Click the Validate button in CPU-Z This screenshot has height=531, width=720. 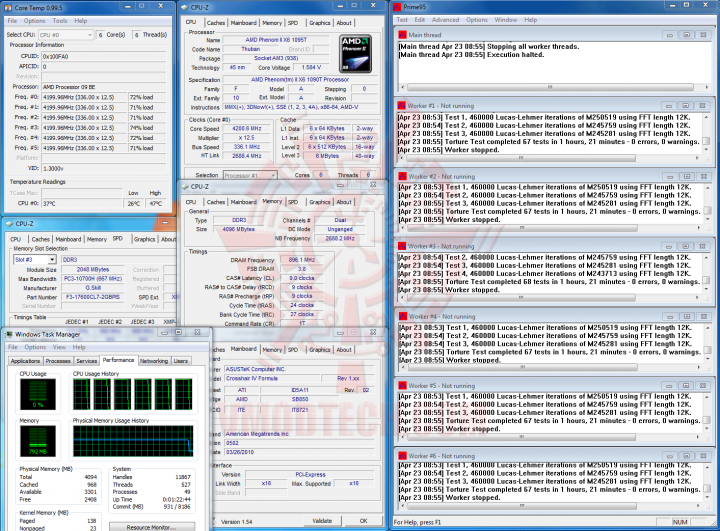[x=322, y=521]
